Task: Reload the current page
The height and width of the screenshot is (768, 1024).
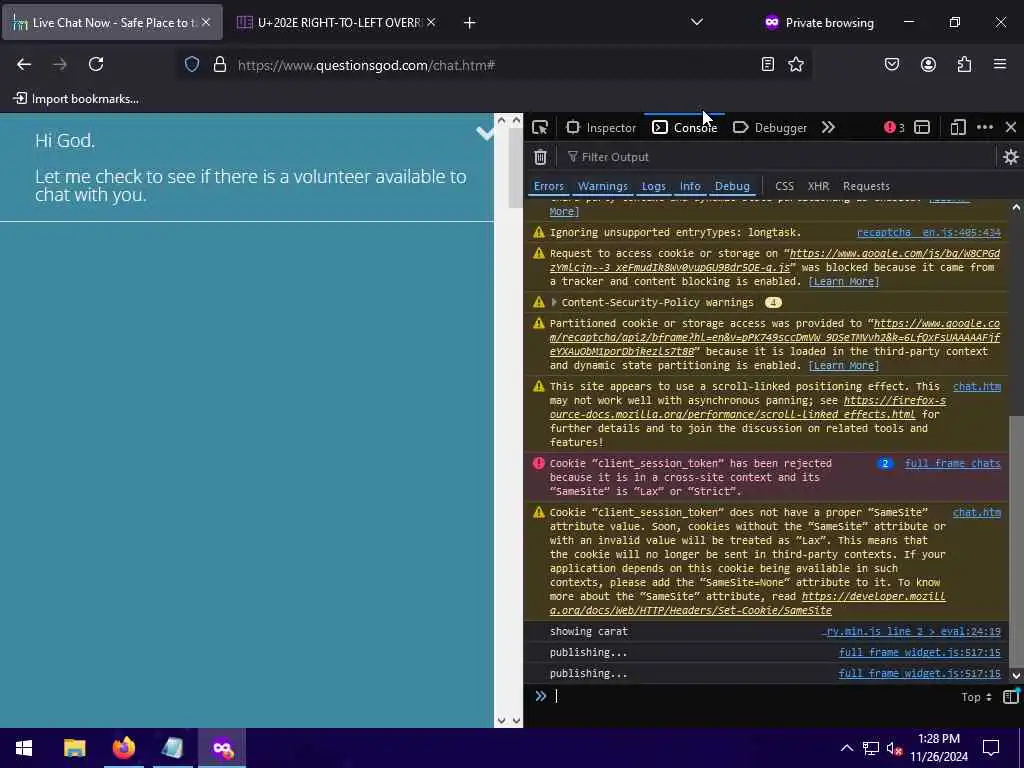Action: [x=96, y=64]
